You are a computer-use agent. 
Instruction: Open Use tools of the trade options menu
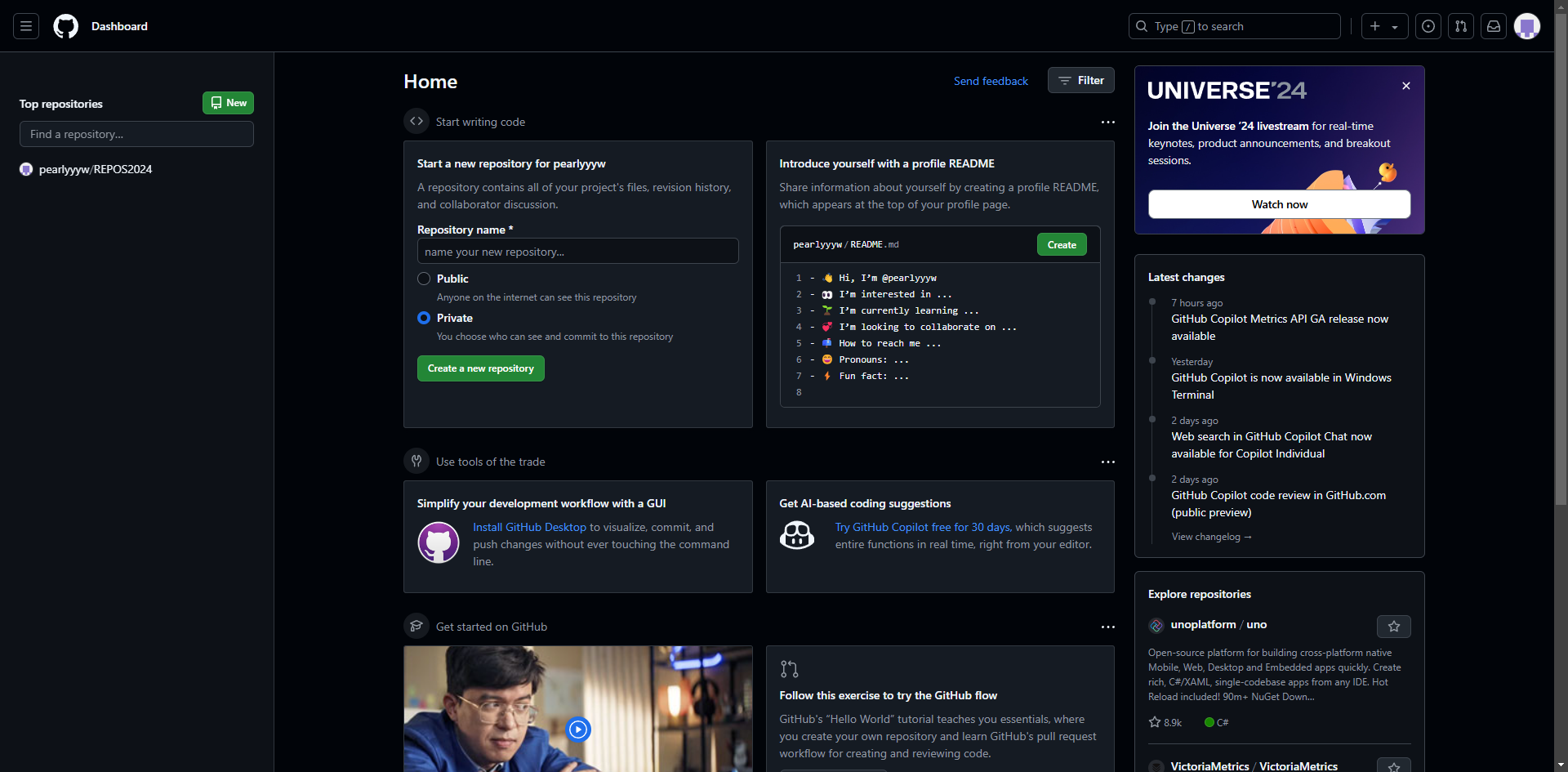pyautogui.click(x=1107, y=462)
